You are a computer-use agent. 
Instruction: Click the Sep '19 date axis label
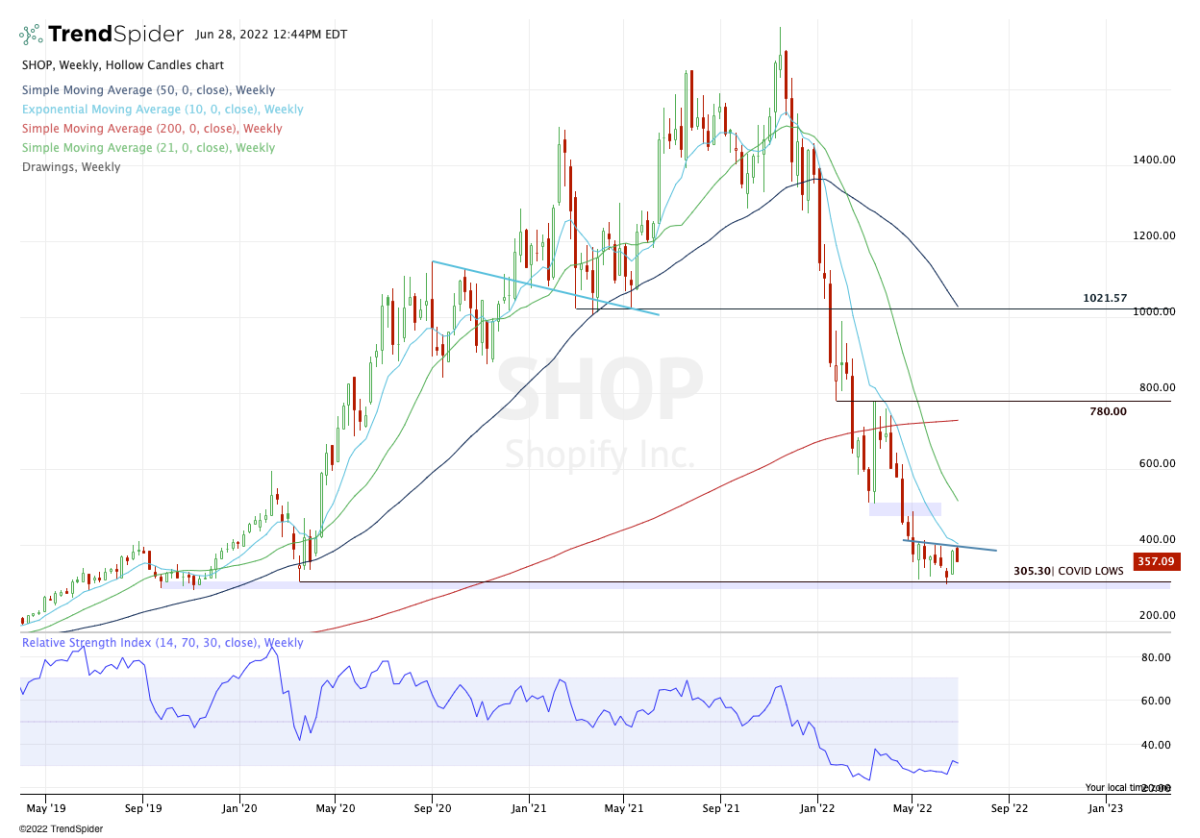pyautogui.click(x=141, y=806)
